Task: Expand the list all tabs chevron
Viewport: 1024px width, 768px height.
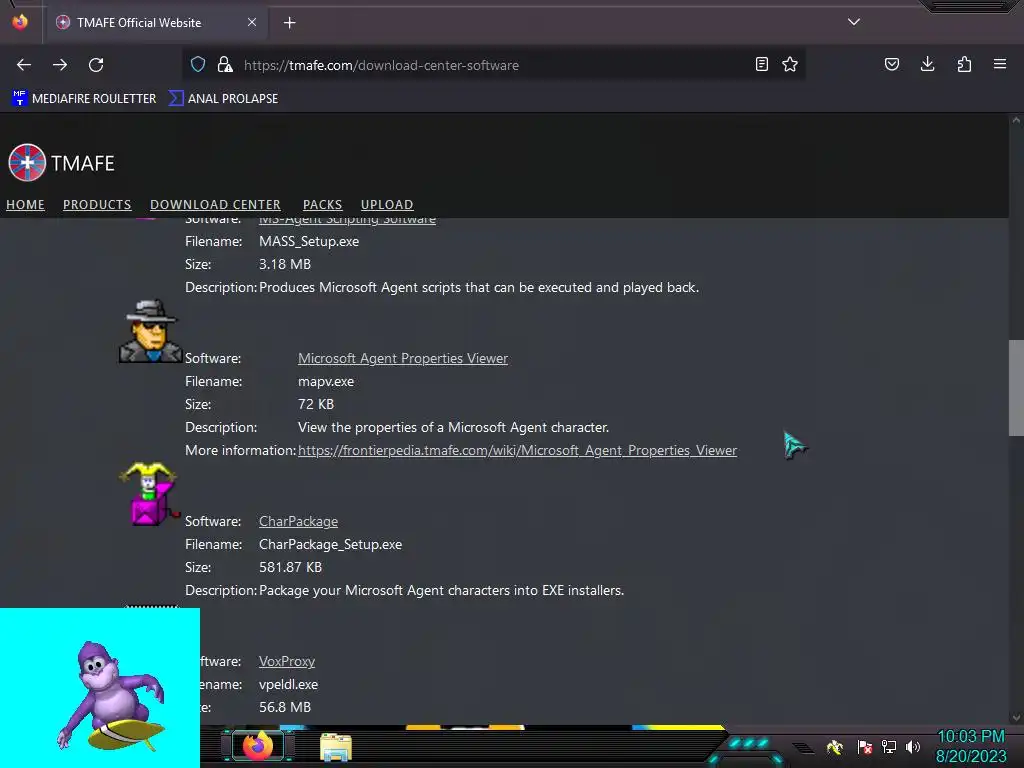Action: [854, 22]
